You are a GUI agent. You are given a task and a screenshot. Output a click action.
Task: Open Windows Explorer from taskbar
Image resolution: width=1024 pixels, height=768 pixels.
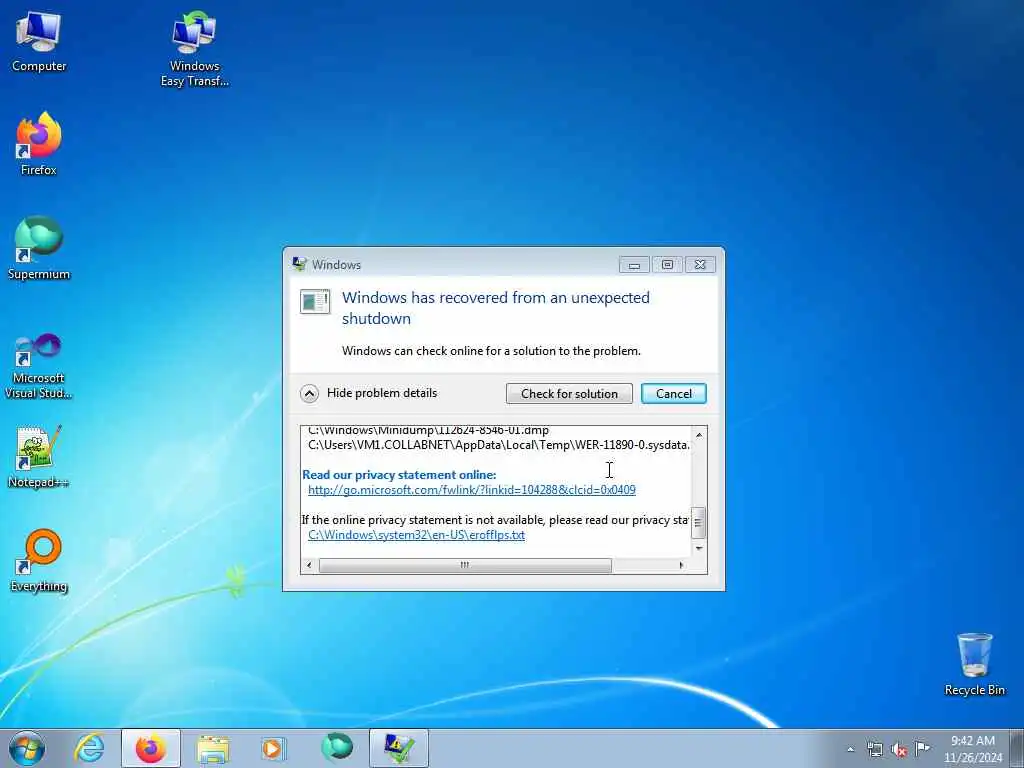tap(213, 748)
